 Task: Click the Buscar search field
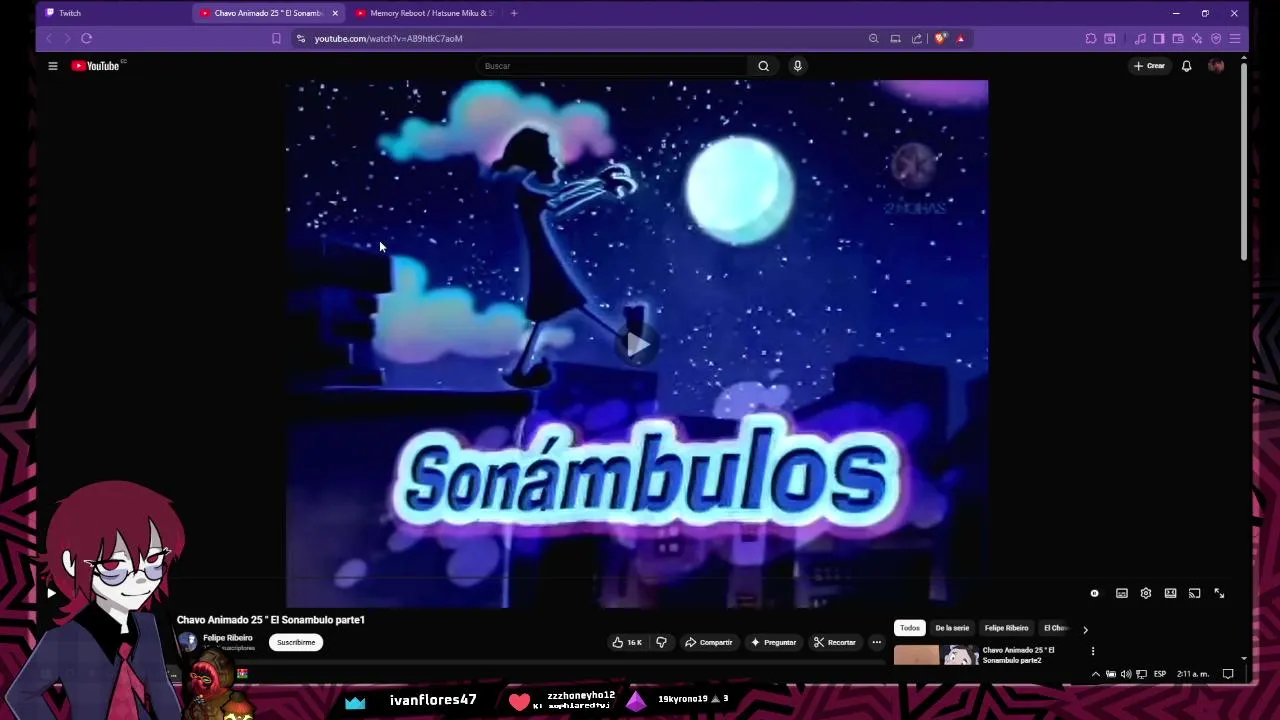pyautogui.click(x=612, y=66)
